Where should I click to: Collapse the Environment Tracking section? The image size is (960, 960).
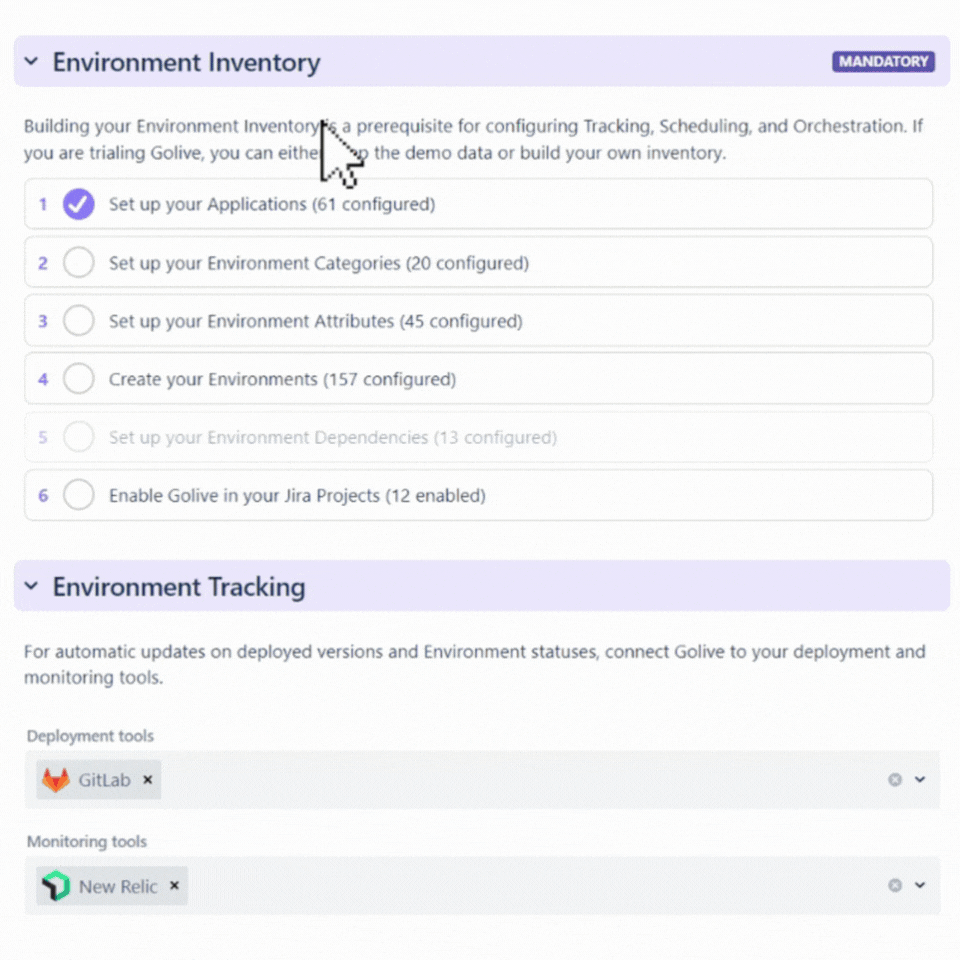click(x=31, y=586)
